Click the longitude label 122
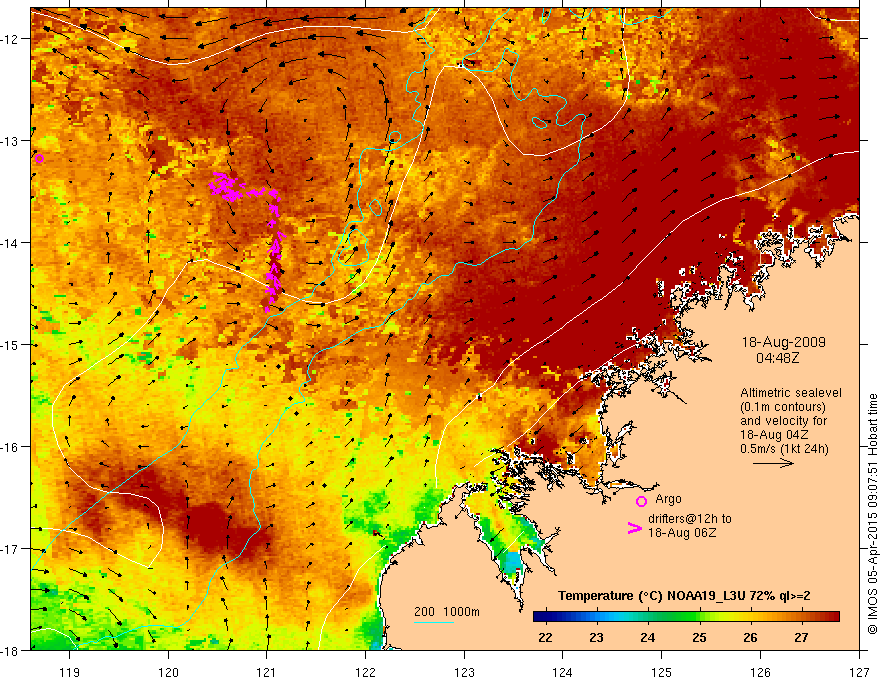This screenshot has height=680, width=880. click(x=365, y=672)
